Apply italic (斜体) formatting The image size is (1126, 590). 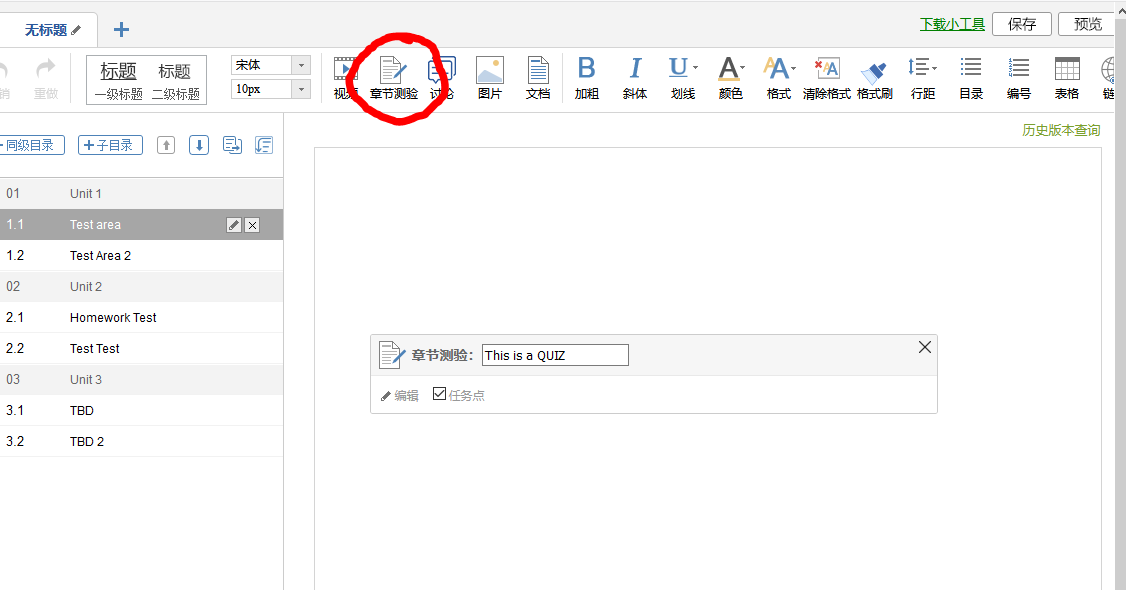pyautogui.click(x=634, y=78)
